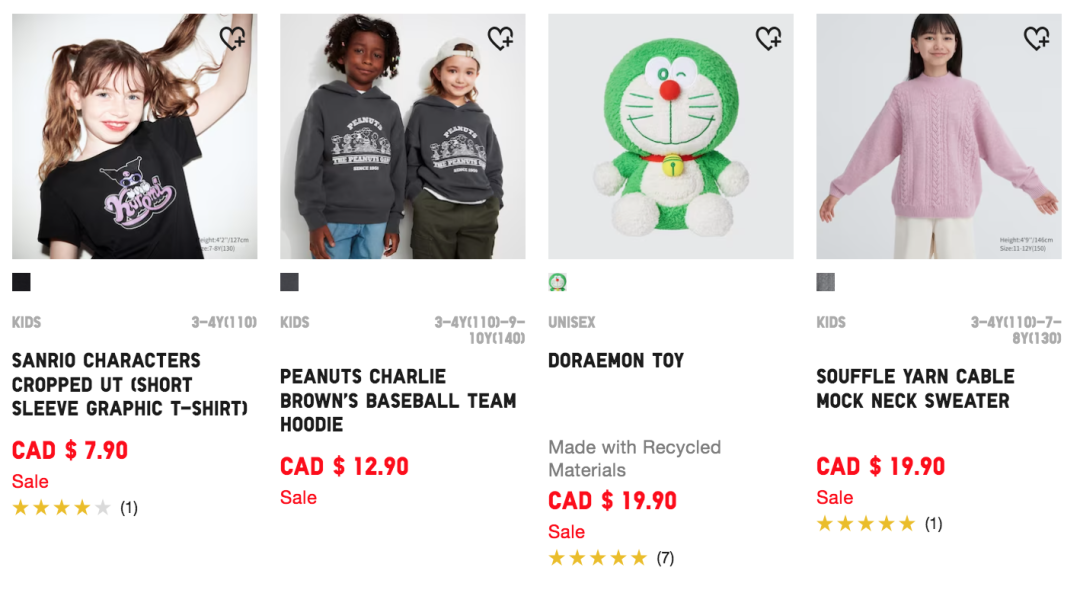Viewport: 1080px width, 590px height.
Task: Select black color swatch for Sanrio T-shirt
Action: click(21, 282)
